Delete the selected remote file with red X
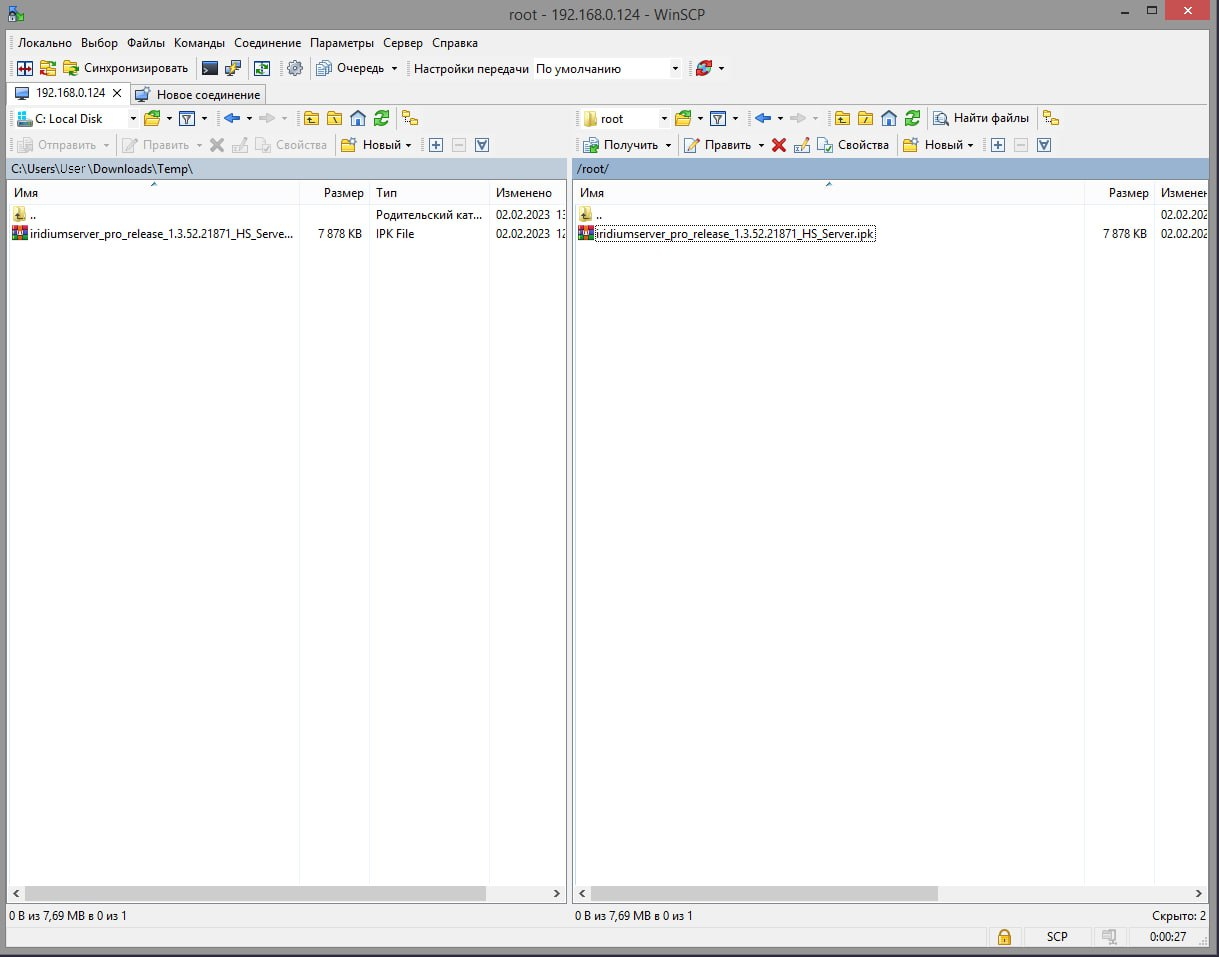1219x957 pixels. click(x=779, y=146)
